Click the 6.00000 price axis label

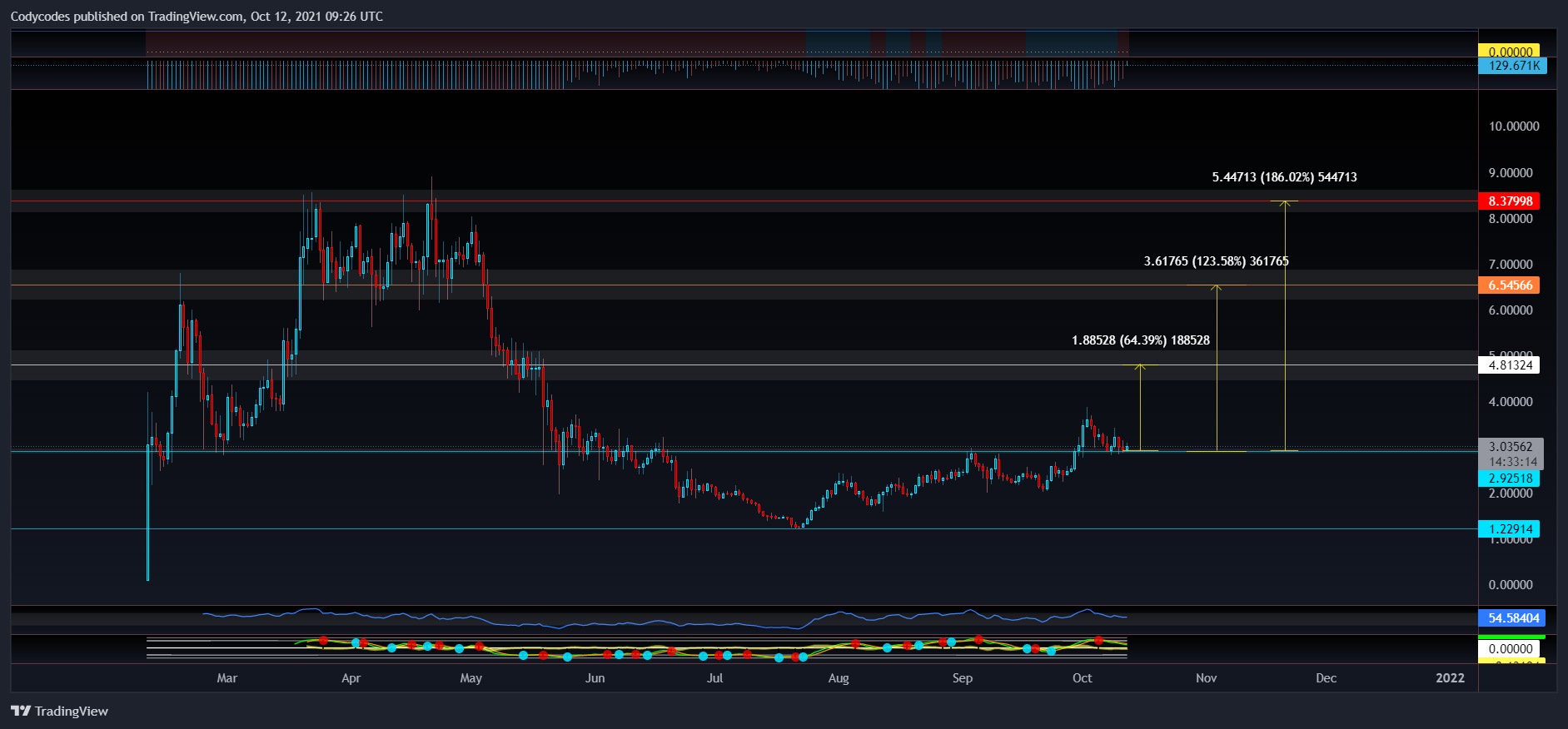(x=1511, y=310)
